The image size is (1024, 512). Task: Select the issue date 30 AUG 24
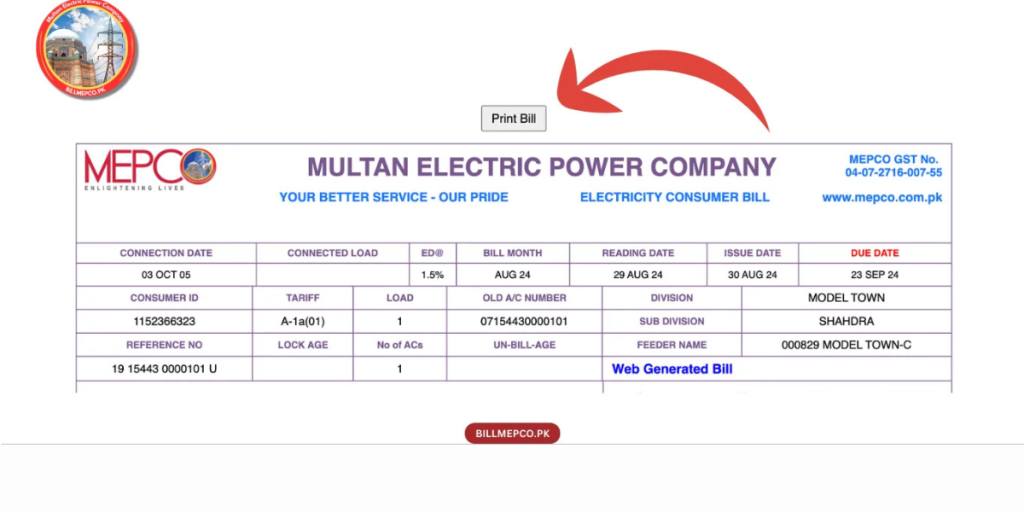752,275
